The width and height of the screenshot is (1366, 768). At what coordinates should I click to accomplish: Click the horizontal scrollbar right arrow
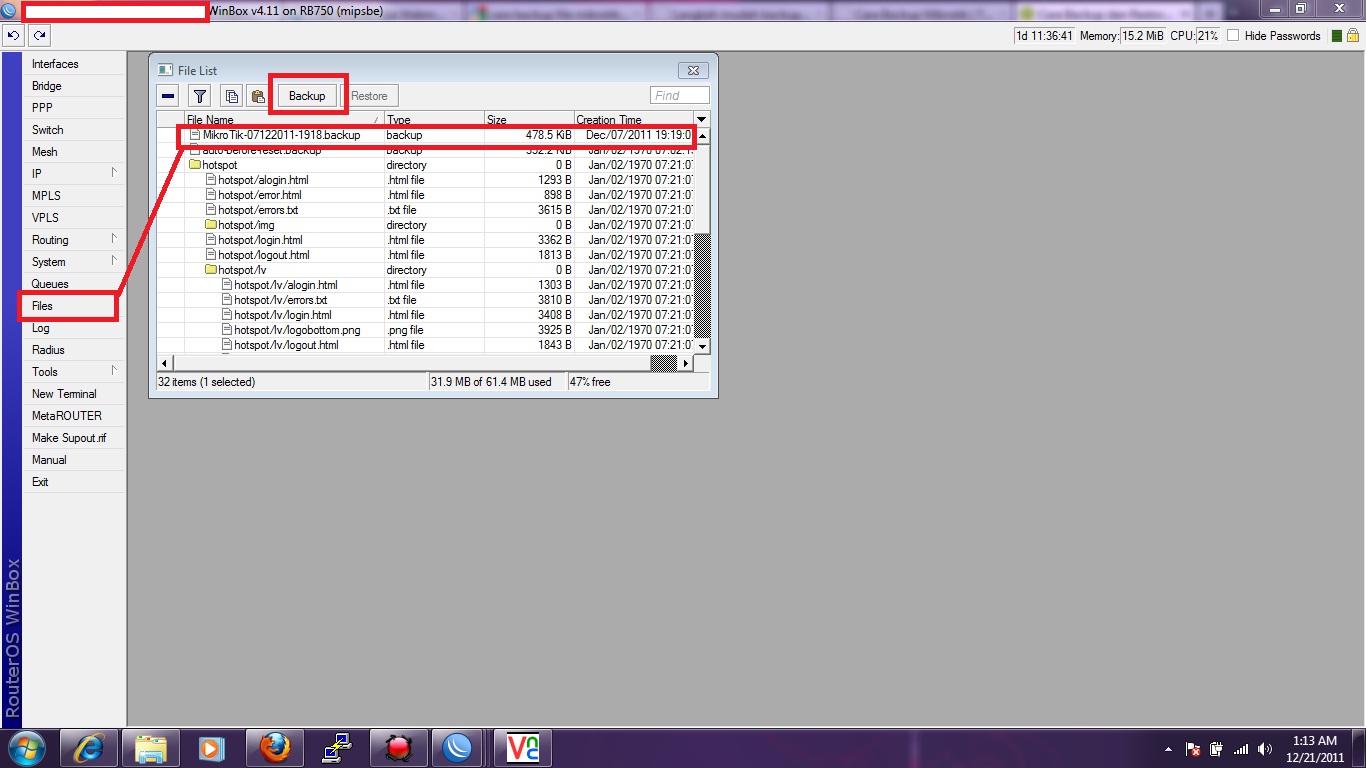coord(685,363)
